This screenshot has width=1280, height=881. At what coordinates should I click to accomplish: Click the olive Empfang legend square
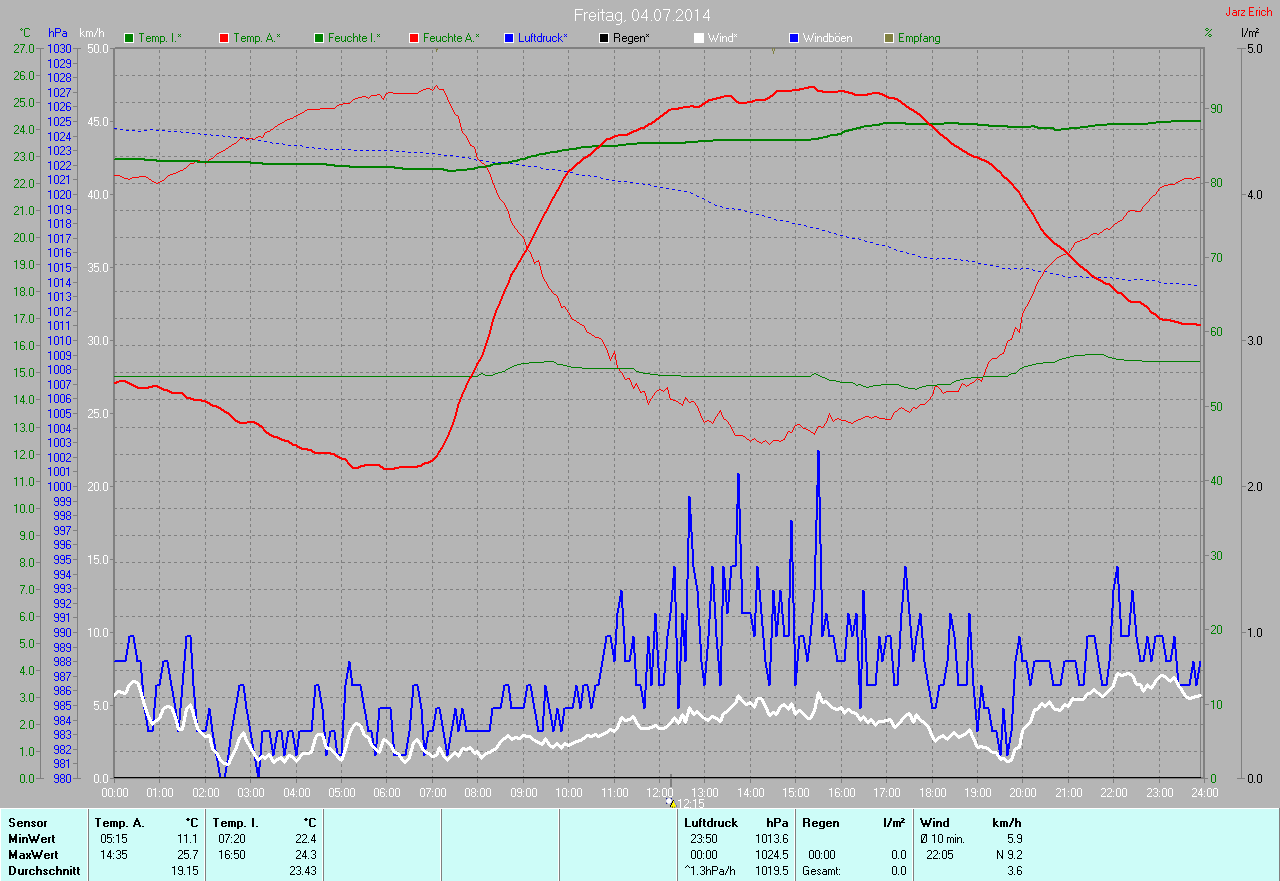(x=889, y=38)
